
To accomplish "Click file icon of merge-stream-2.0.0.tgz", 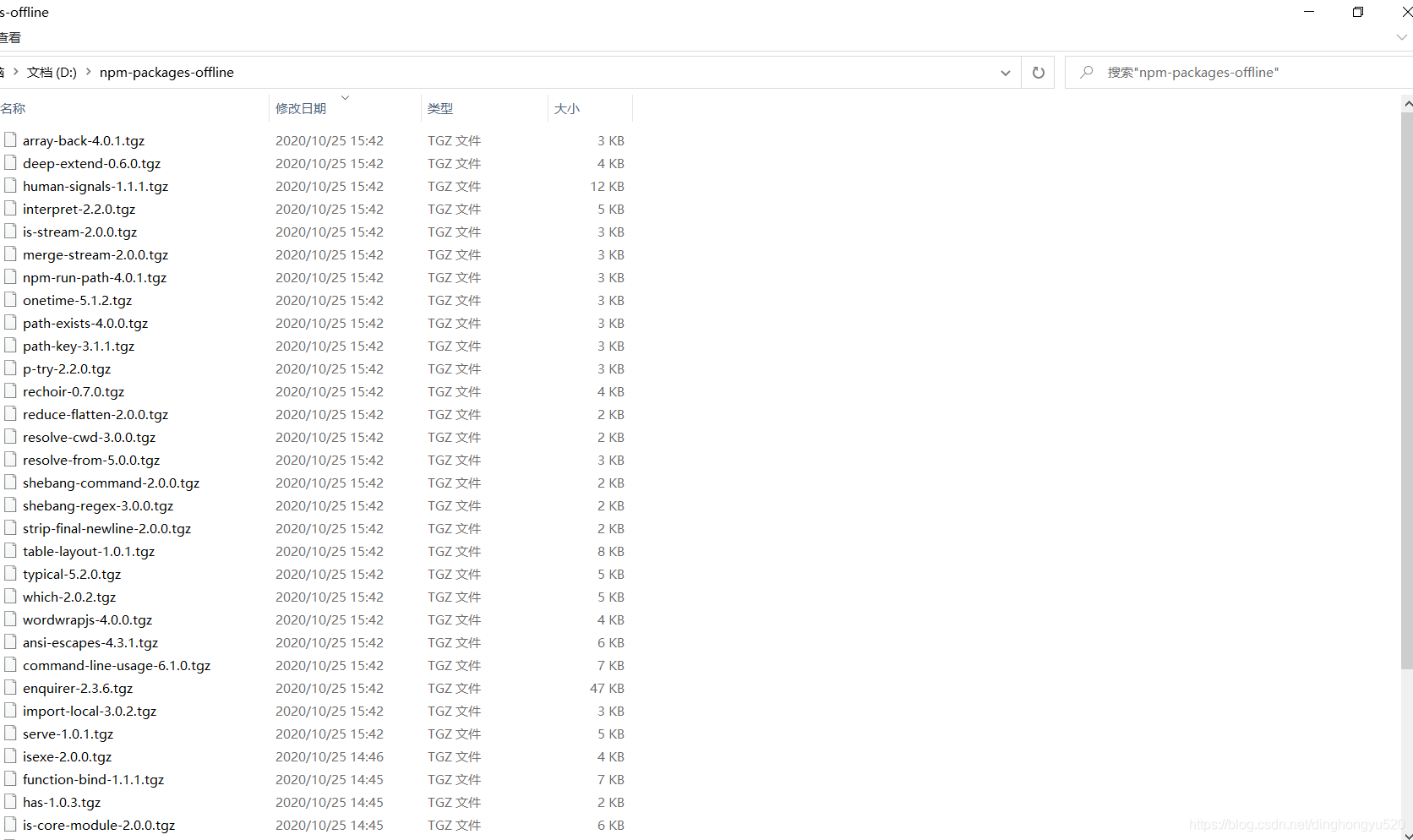I will click(10, 254).
